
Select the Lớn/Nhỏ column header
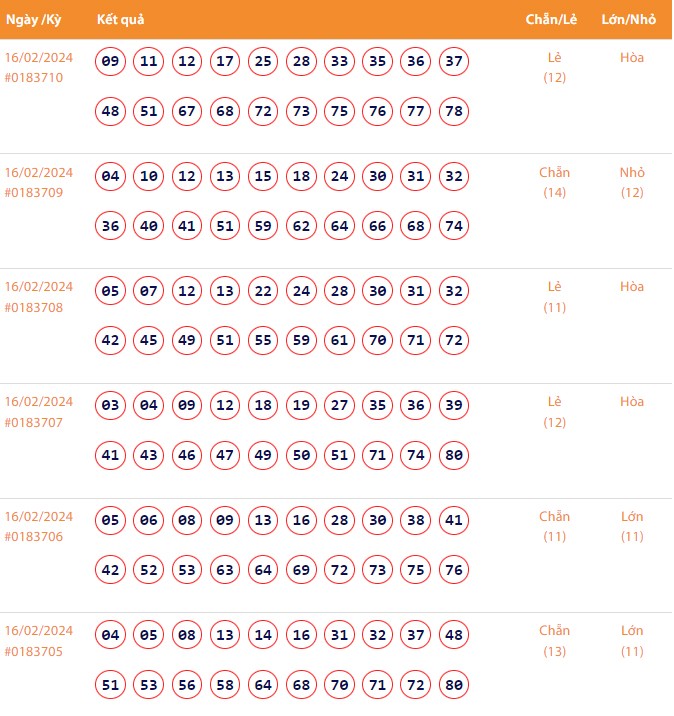(x=631, y=20)
